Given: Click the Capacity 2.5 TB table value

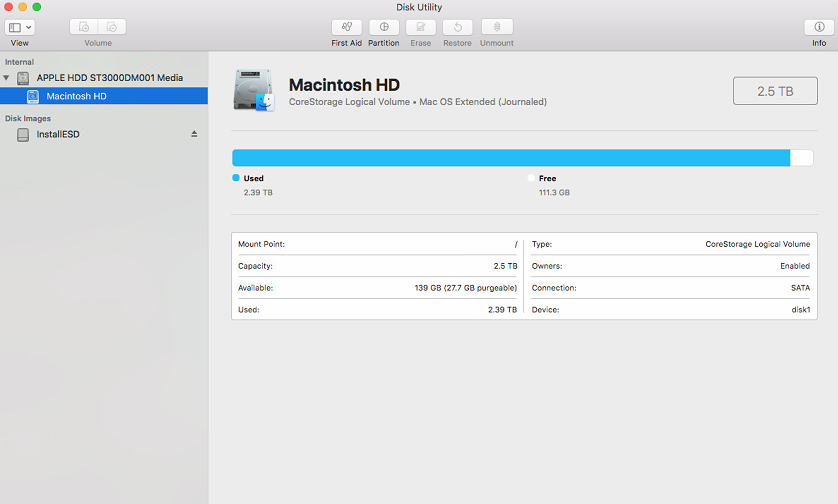Looking at the screenshot, I should click(x=505, y=266).
